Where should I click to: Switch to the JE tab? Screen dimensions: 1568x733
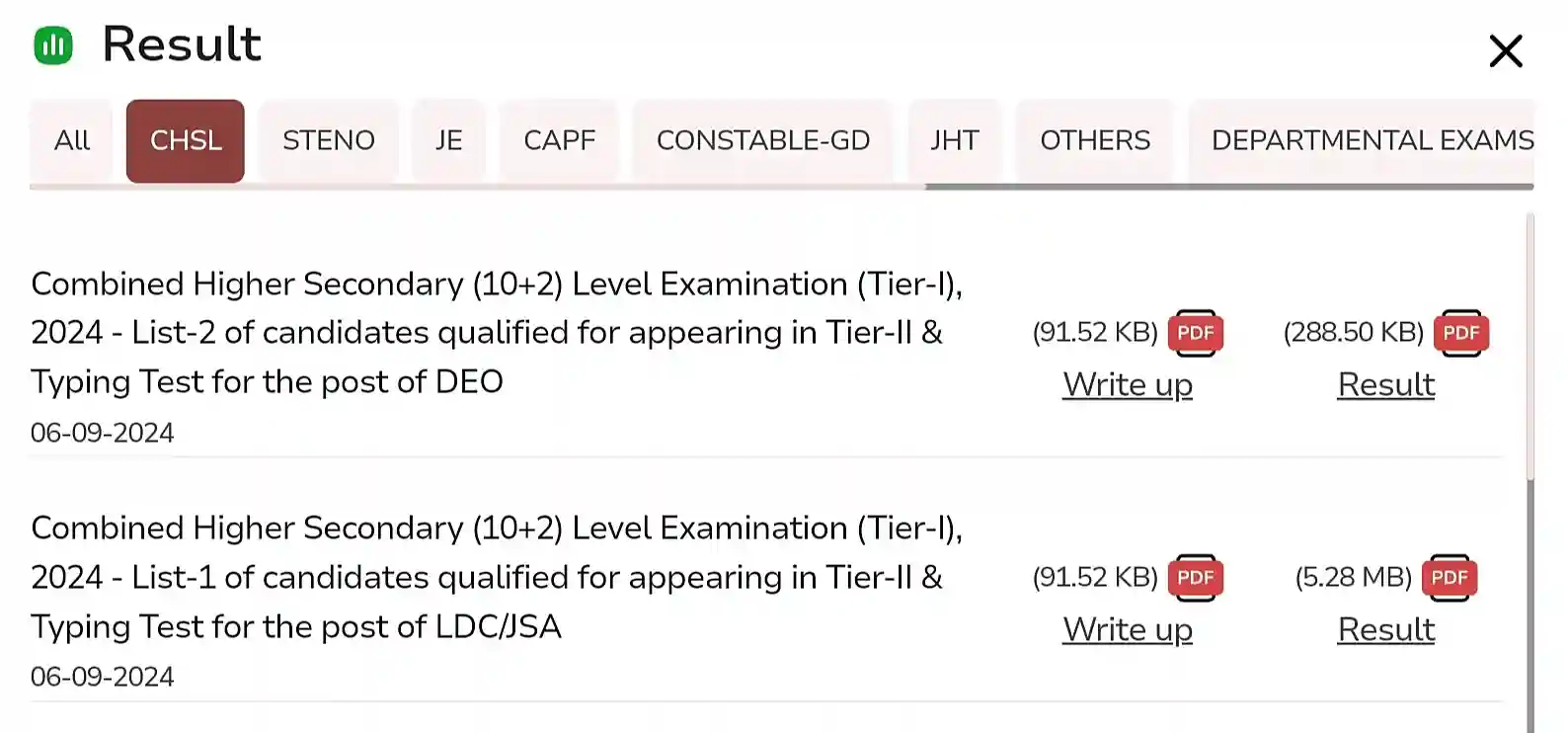point(448,140)
